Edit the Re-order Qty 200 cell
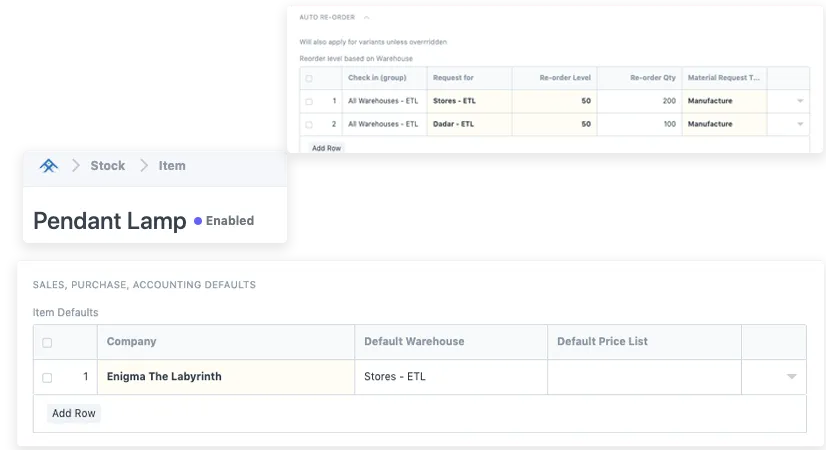Image resolution: width=826 pixels, height=450 pixels. [639, 101]
